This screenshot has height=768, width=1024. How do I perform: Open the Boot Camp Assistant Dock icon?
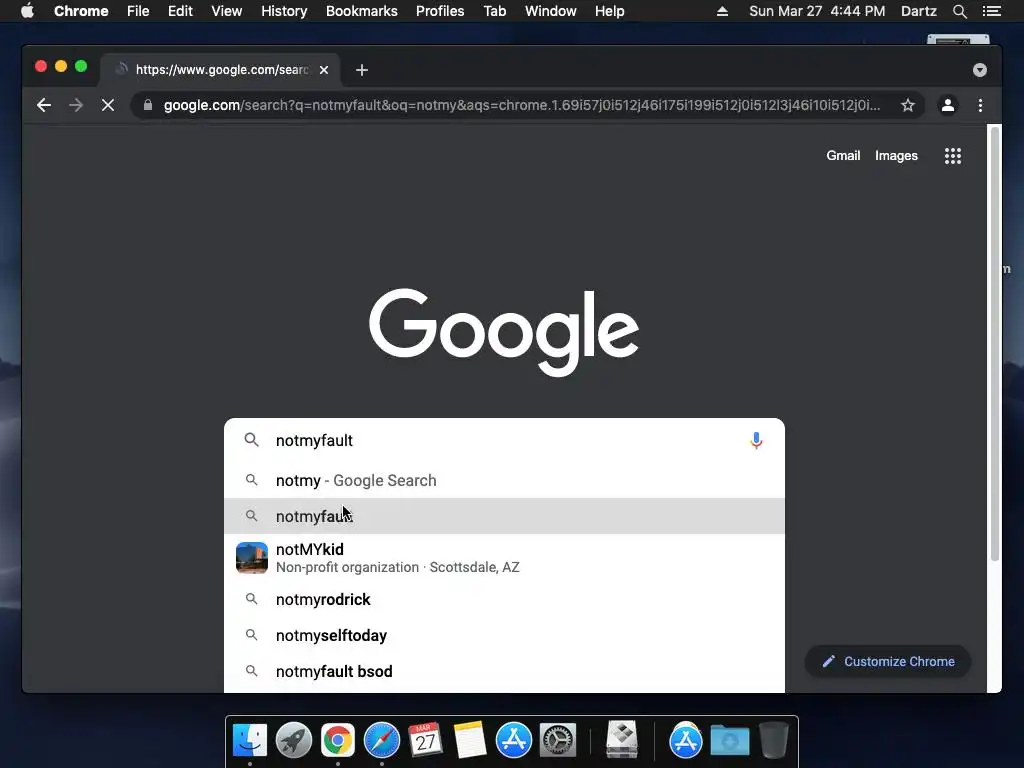622,740
